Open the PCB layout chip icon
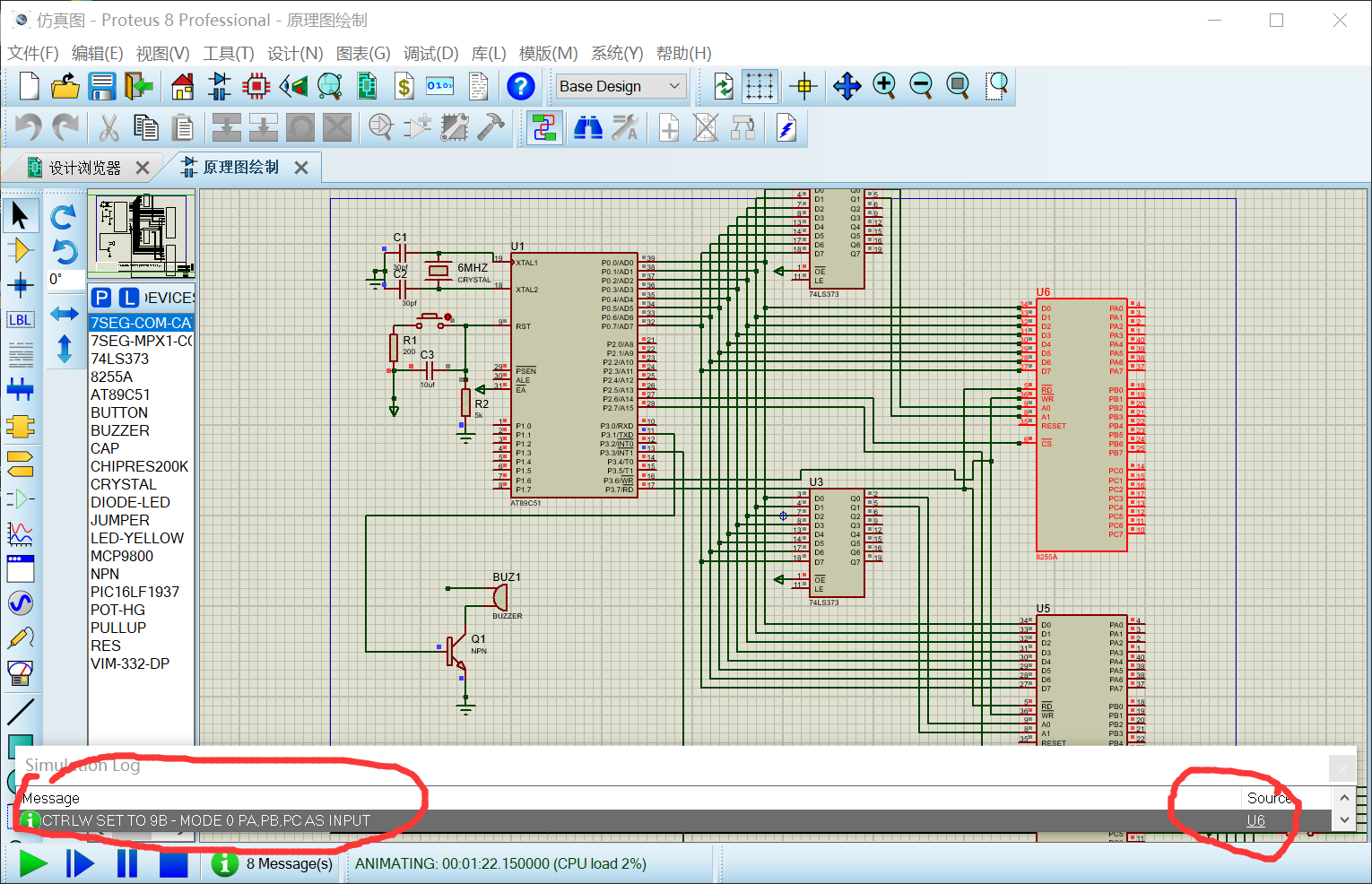 pos(256,86)
